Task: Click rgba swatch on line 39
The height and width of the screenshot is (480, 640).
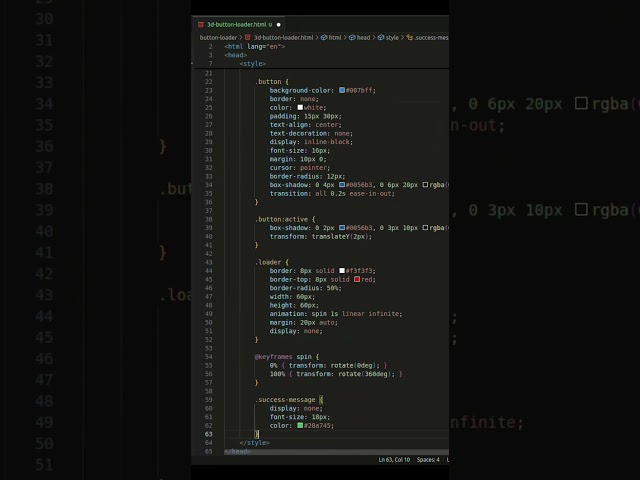Action: [x=425, y=228]
